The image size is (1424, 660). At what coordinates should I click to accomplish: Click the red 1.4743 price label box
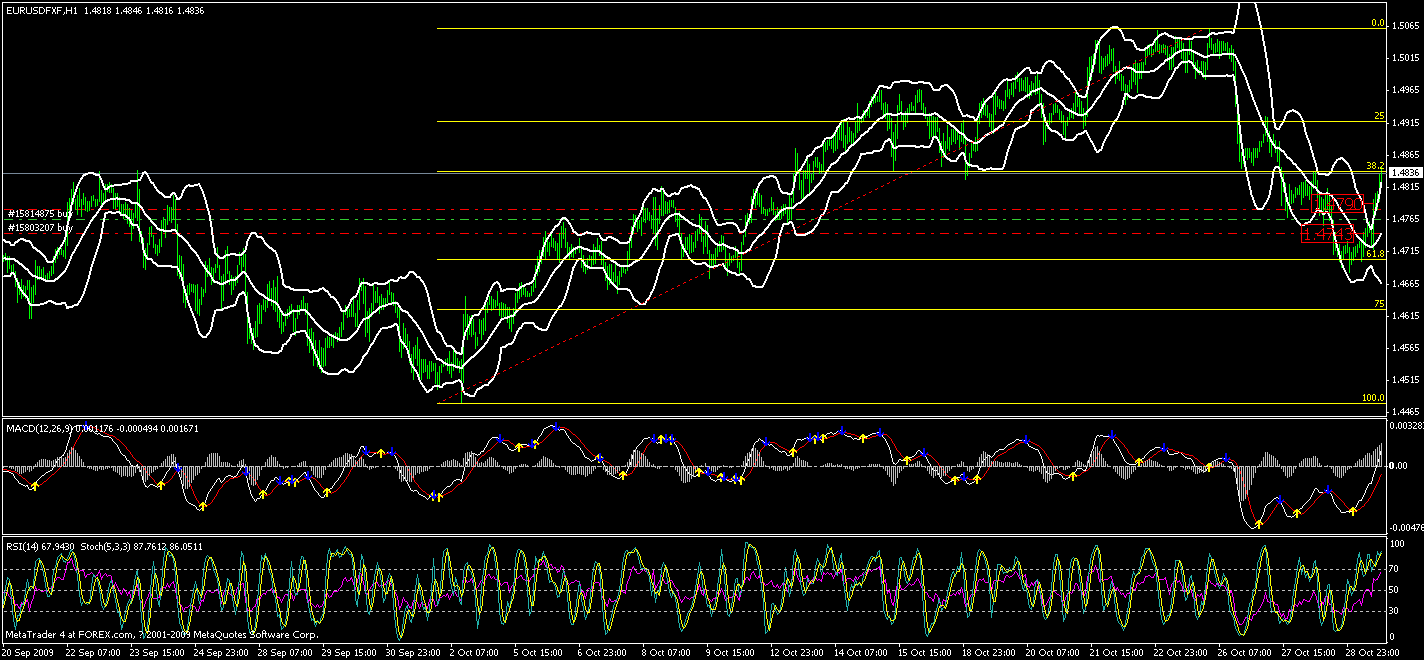[x=1326, y=235]
